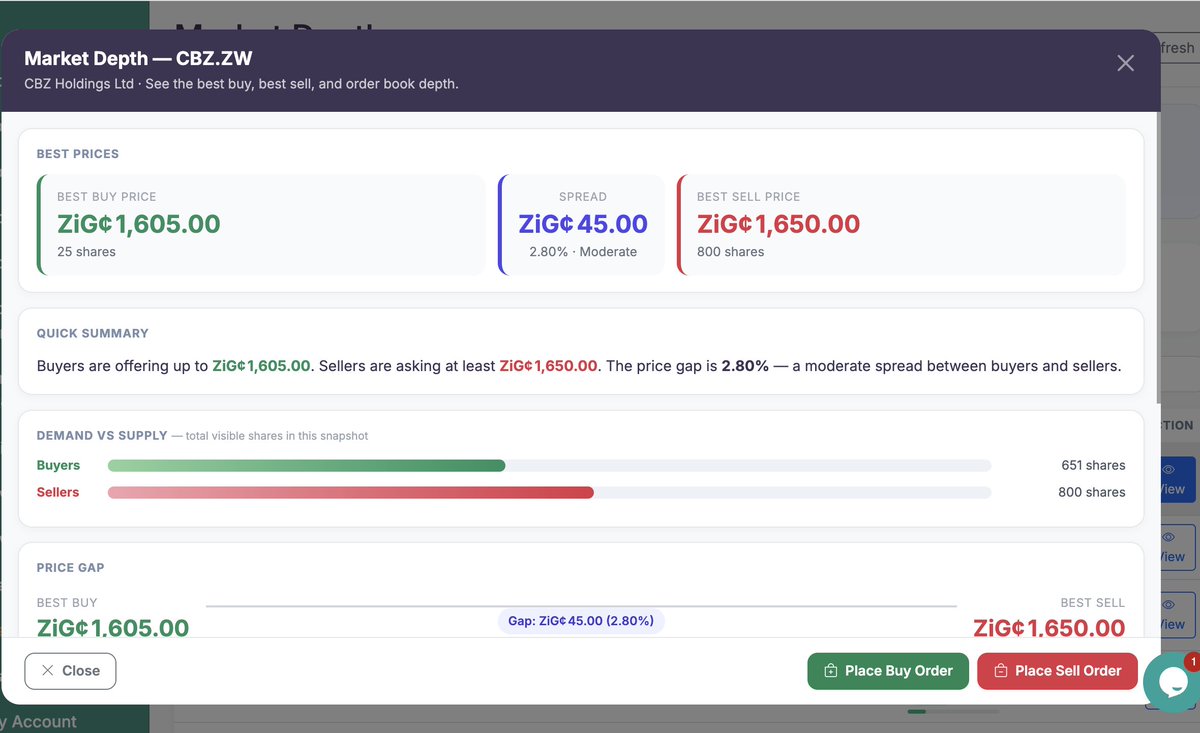Click the price gap line between best buy and sell
The height and width of the screenshot is (733, 1200).
[x=581, y=606]
